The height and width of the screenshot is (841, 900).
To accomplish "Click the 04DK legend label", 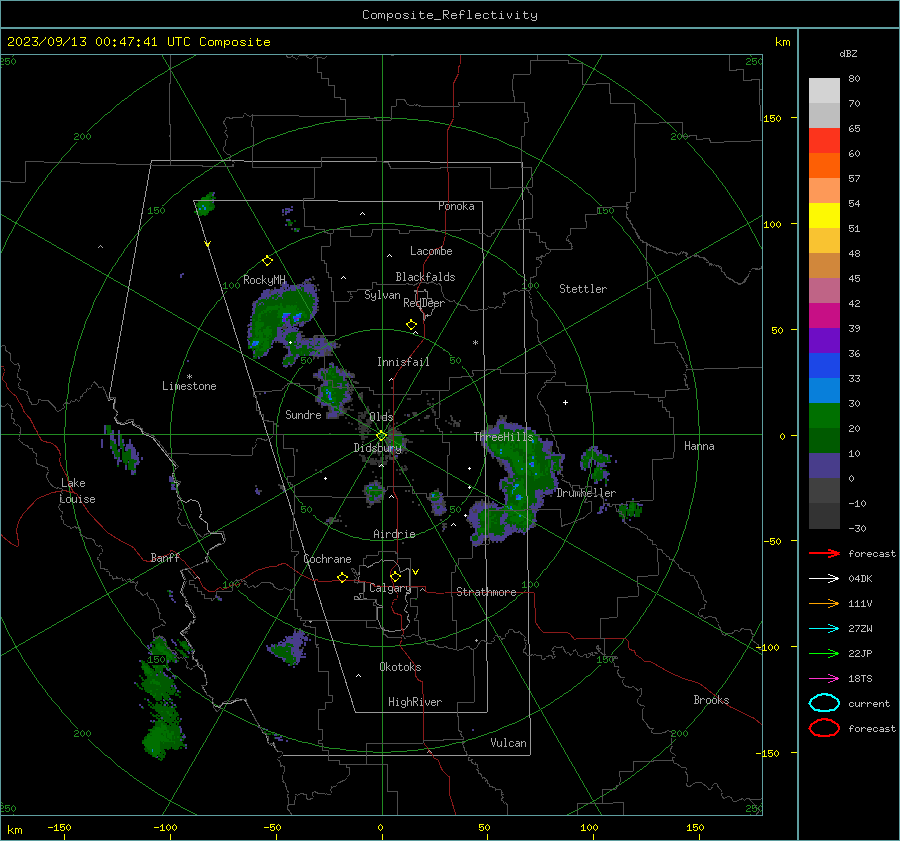I will [860, 578].
